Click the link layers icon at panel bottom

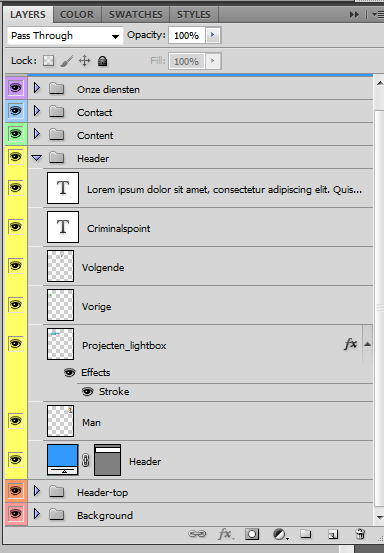[197, 534]
